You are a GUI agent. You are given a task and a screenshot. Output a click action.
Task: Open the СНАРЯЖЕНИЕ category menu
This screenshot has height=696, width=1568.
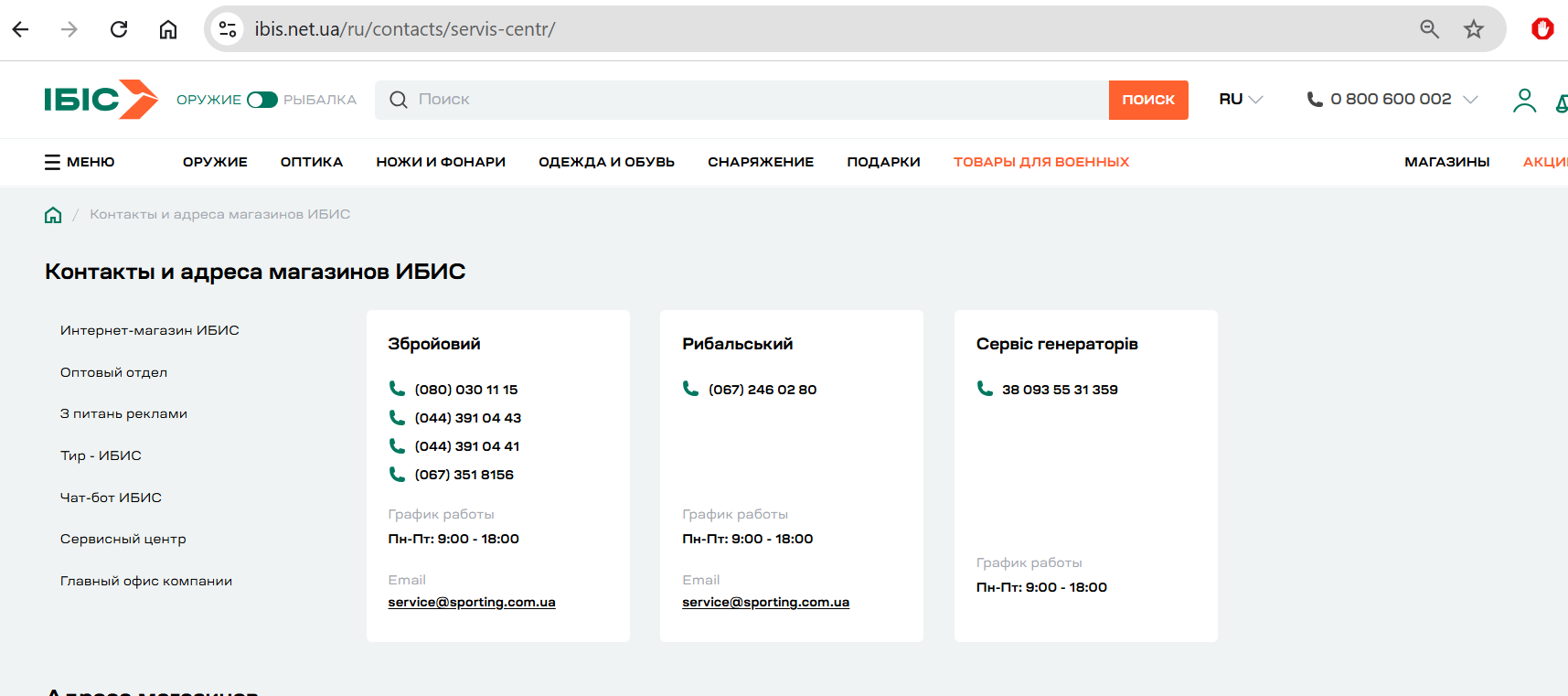761,162
